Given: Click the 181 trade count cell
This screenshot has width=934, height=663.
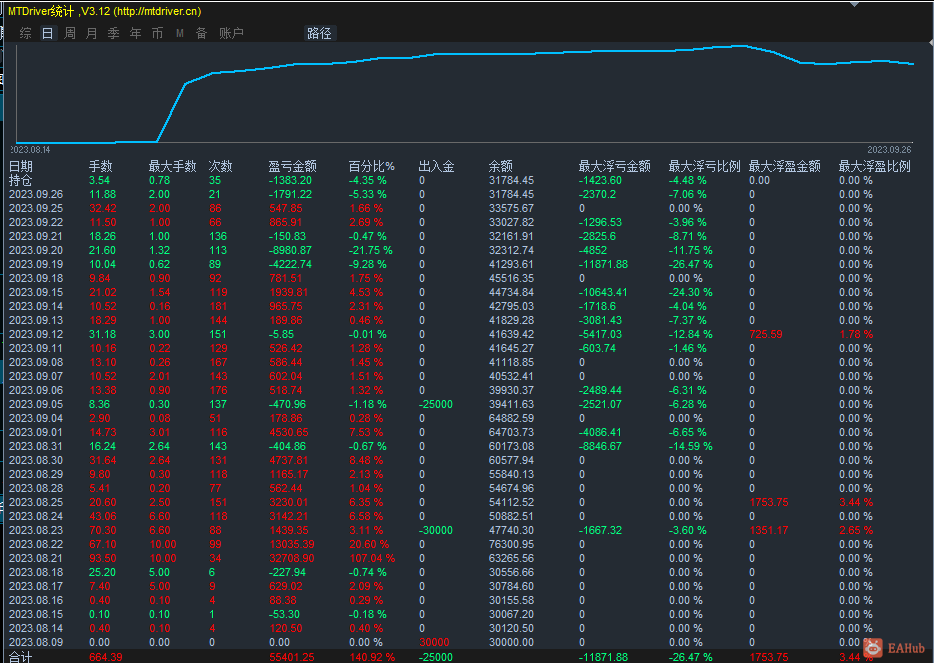Looking at the screenshot, I should tap(218, 306).
